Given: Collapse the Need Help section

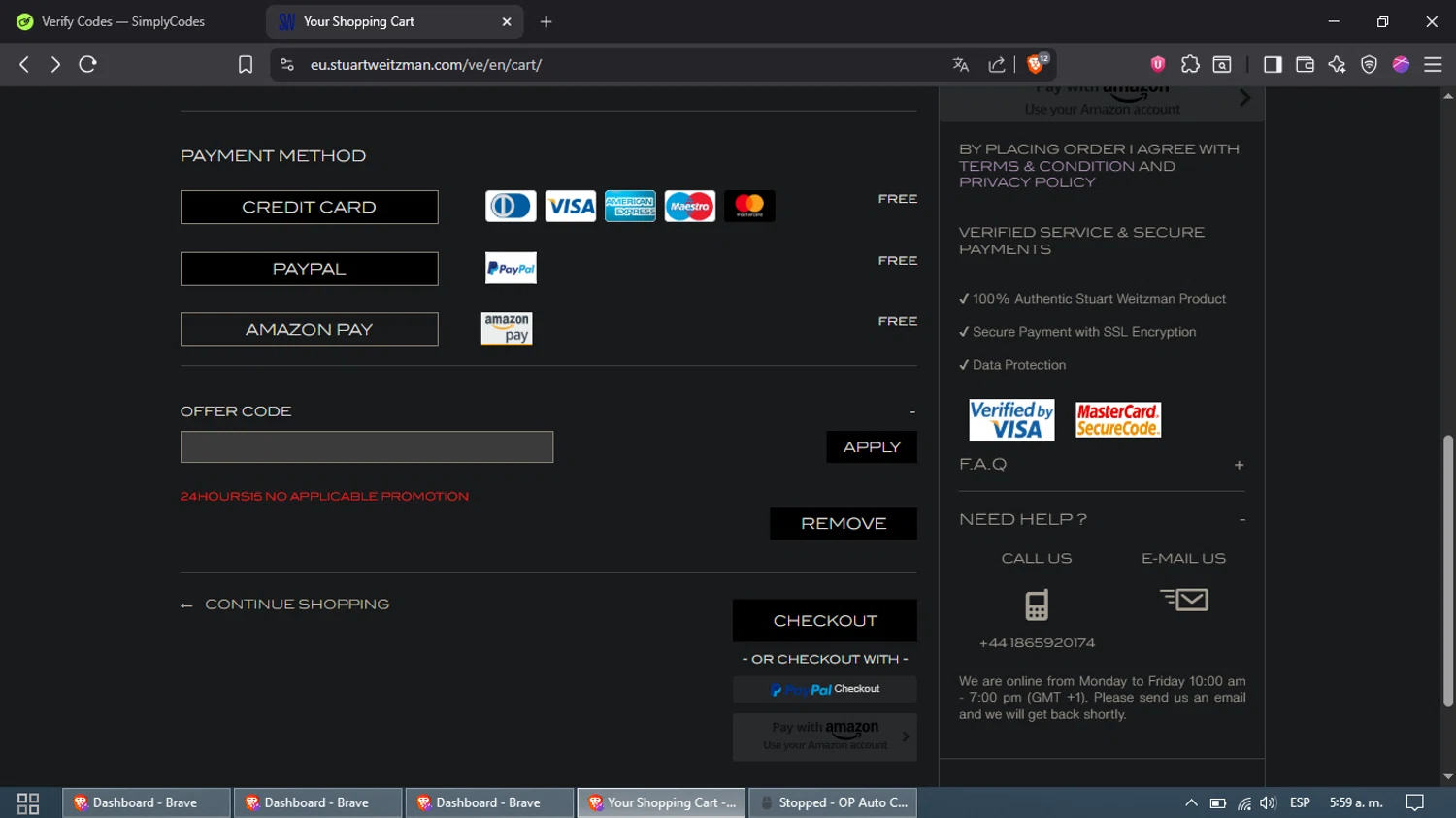Looking at the screenshot, I should 1242,520.
